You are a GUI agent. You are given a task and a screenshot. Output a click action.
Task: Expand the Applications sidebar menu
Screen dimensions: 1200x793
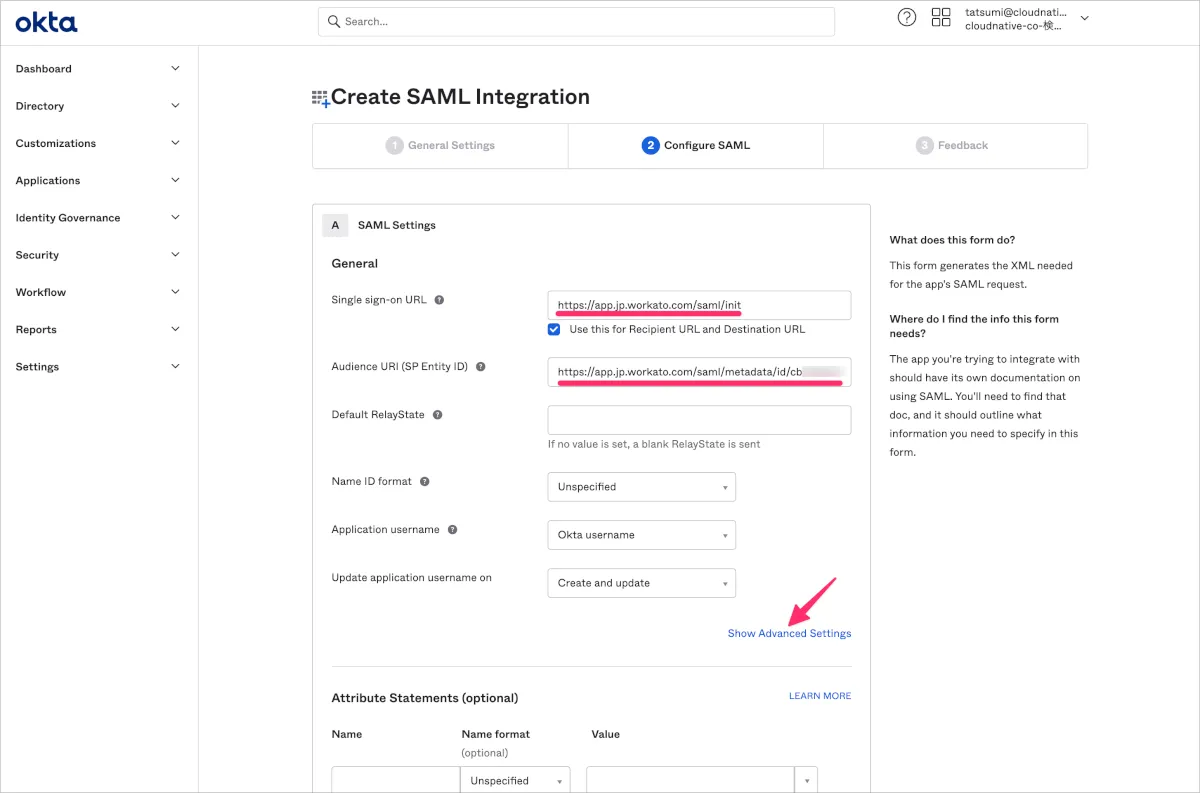(x=98, y=181)
